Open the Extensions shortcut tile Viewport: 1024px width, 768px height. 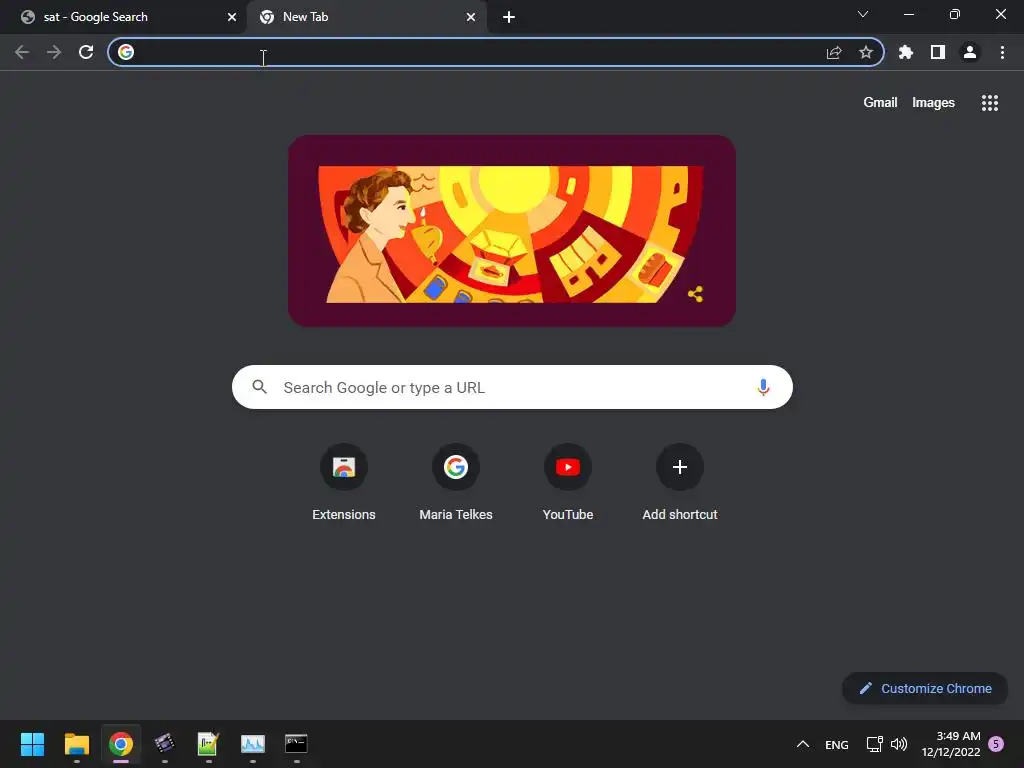click(x=344, y=481)
